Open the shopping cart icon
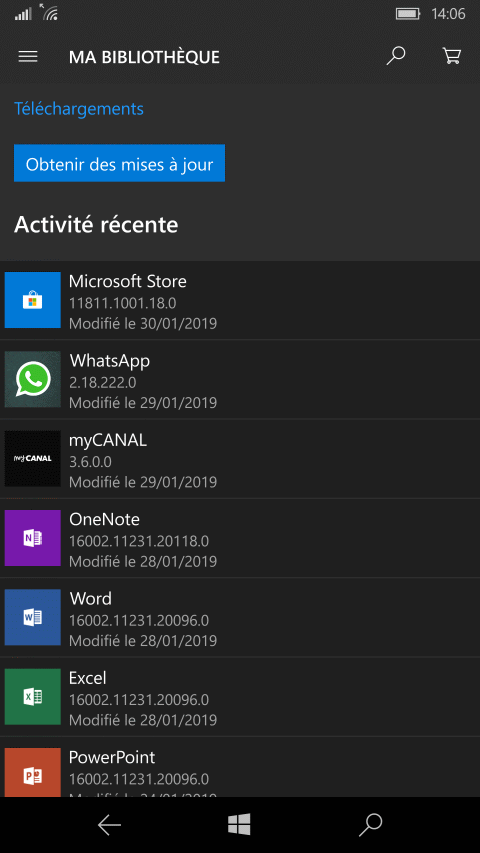 (452, 56)
